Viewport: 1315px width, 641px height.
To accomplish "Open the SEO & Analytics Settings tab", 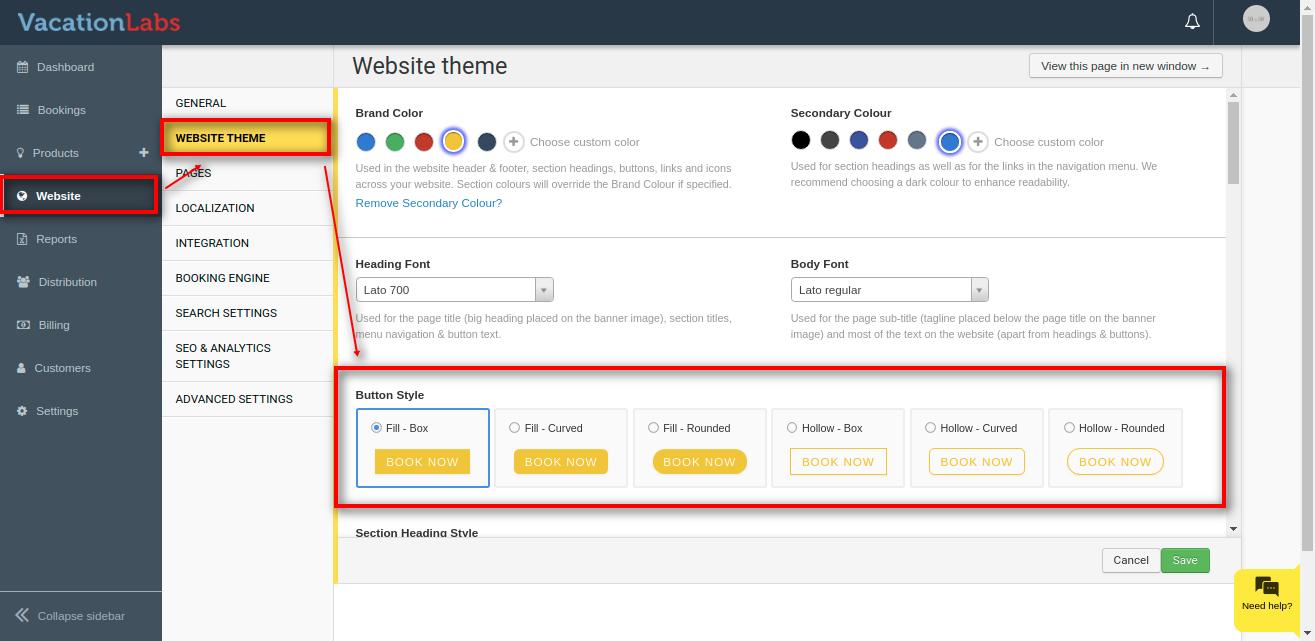I will coord(223,356).
